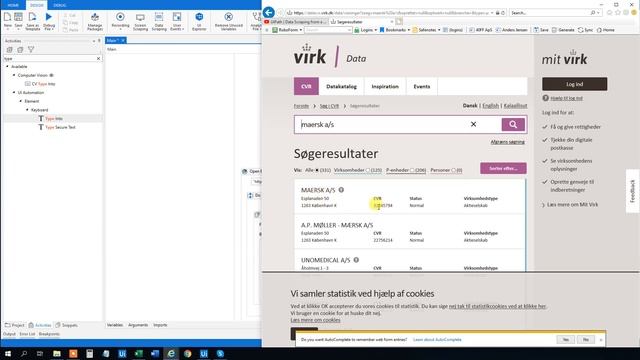Click the Windows Start button
This screenshot has height=360, width=640.
tap(8, 353)
